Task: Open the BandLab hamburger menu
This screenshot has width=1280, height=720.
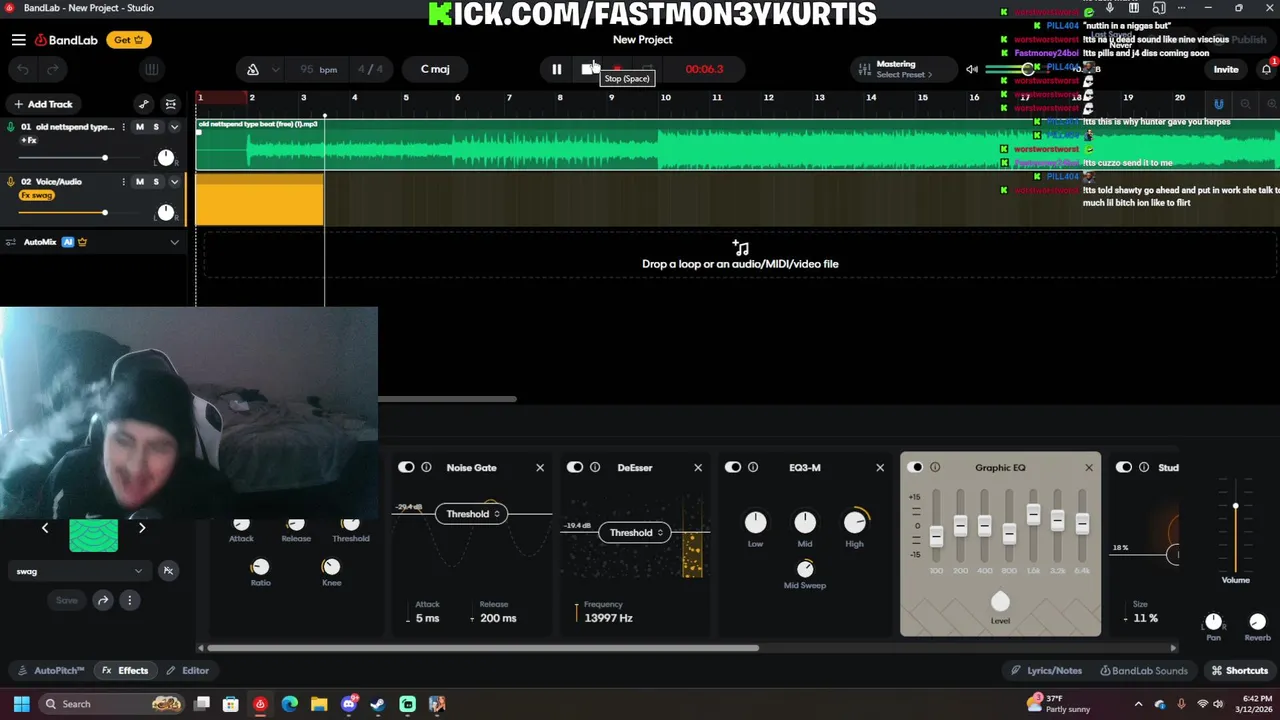Action: 19,40
